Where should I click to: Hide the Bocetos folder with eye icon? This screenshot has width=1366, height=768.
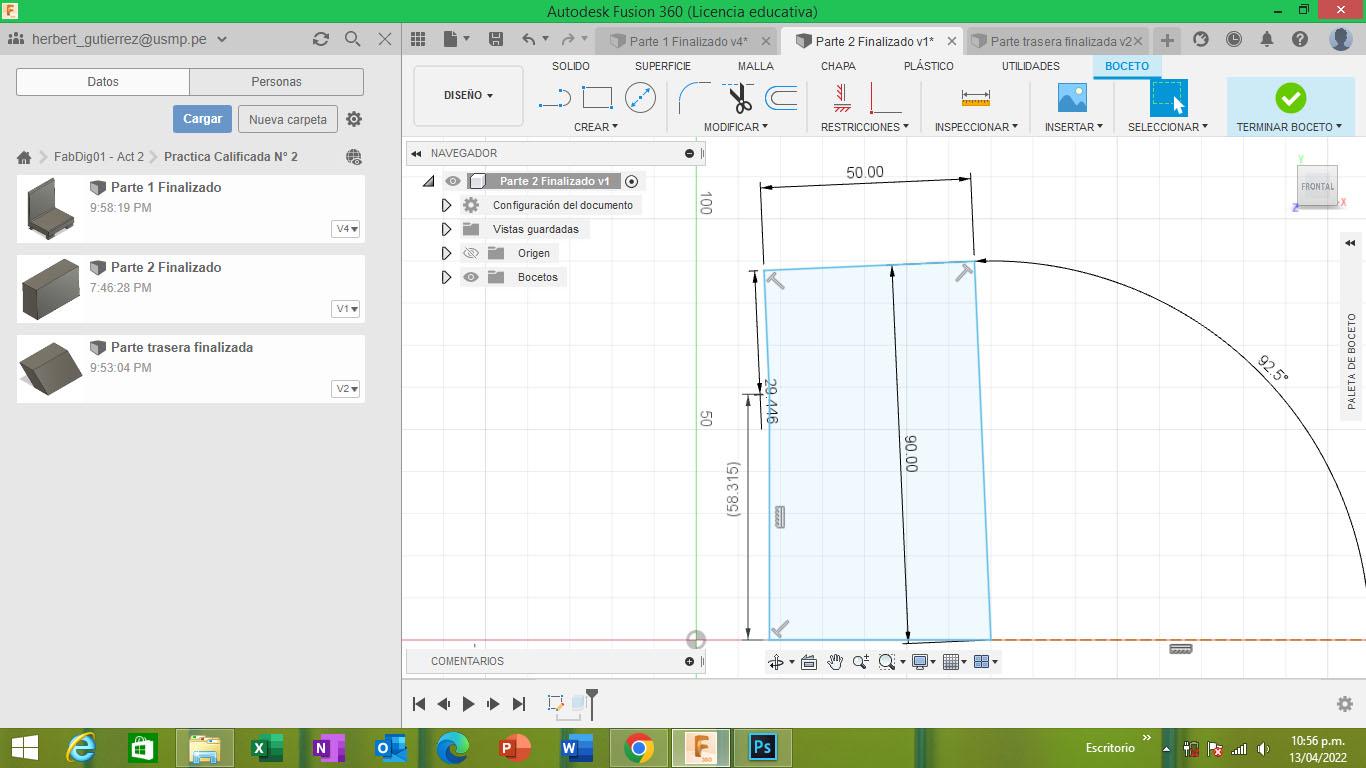point(471,277)
